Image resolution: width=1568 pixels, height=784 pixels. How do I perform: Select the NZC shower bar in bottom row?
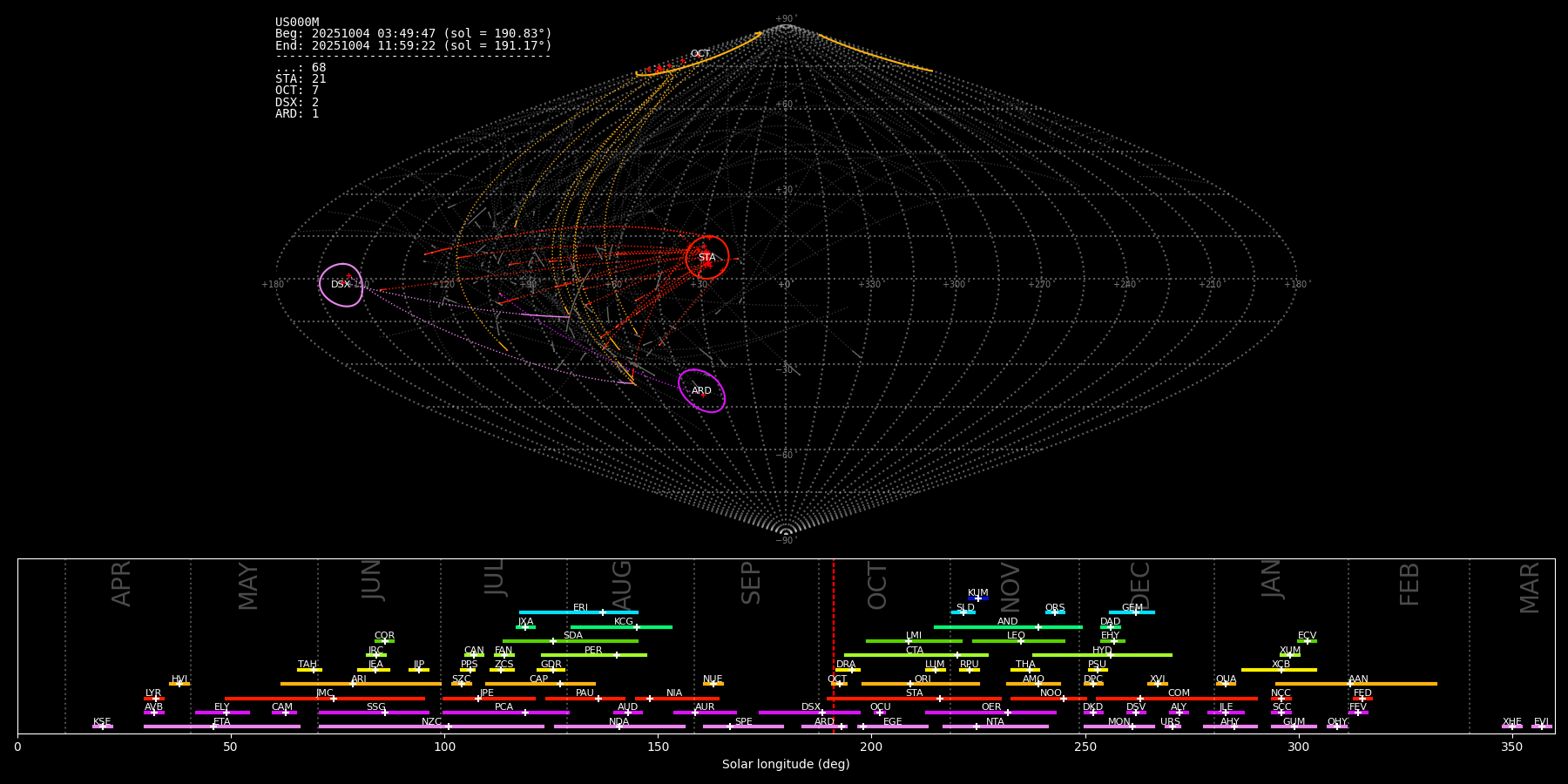pyautogui.click(x=431, y=726)
